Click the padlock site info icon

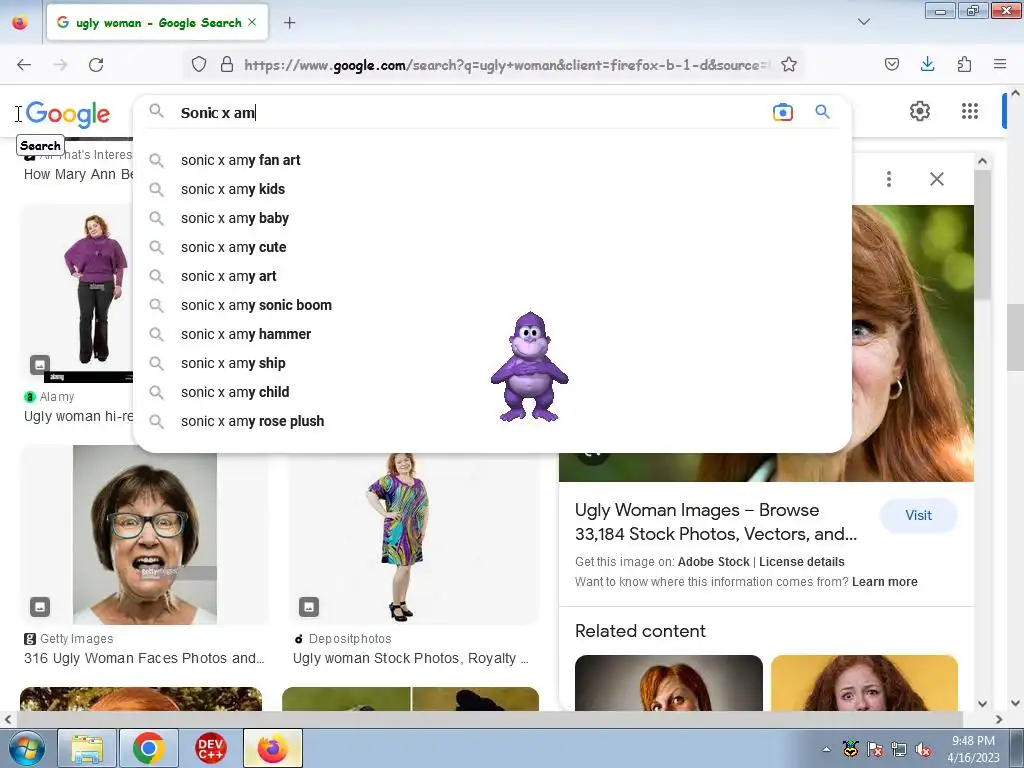pos(227,64)
